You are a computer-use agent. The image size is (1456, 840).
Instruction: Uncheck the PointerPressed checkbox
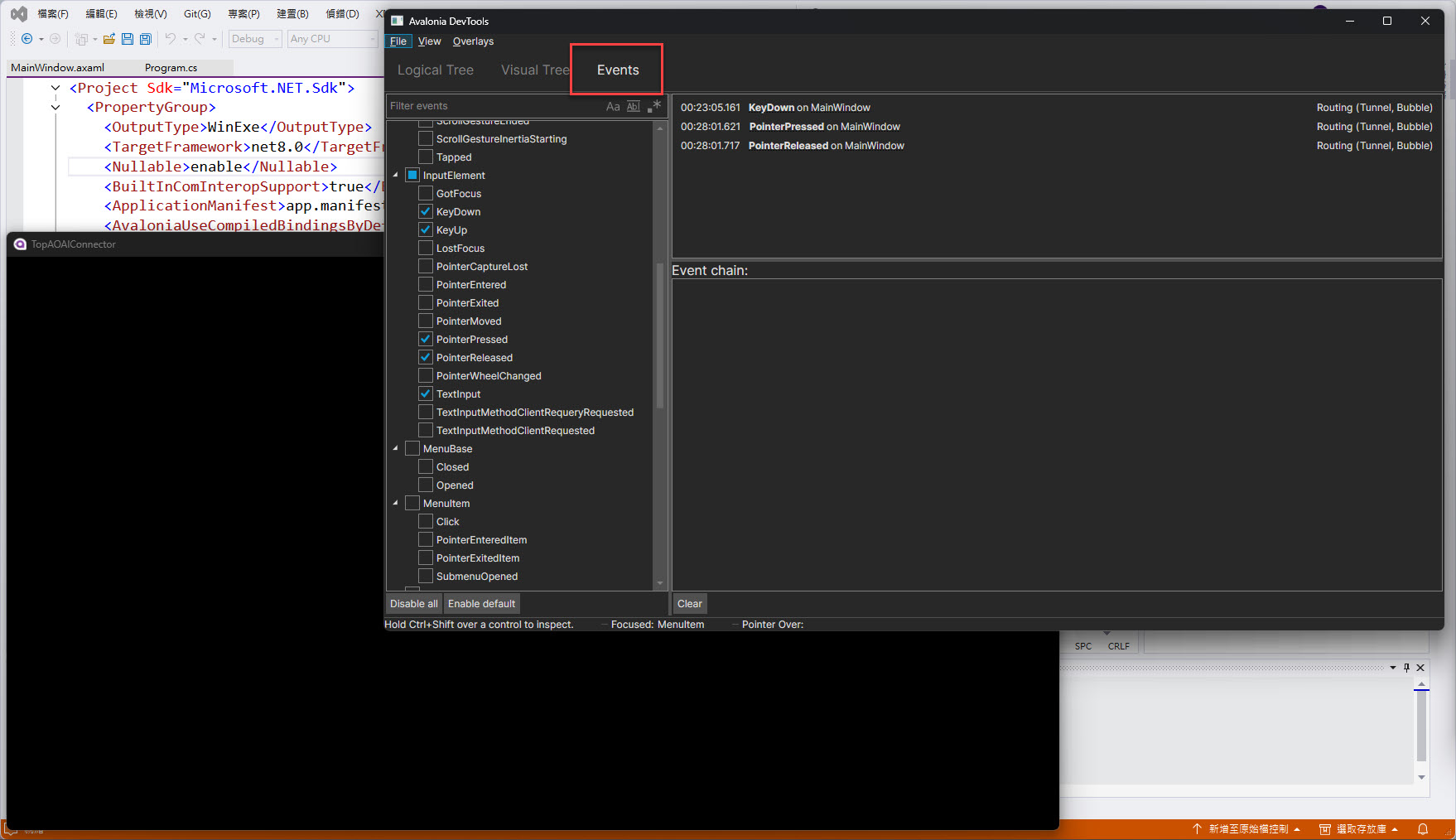point(426,339)
